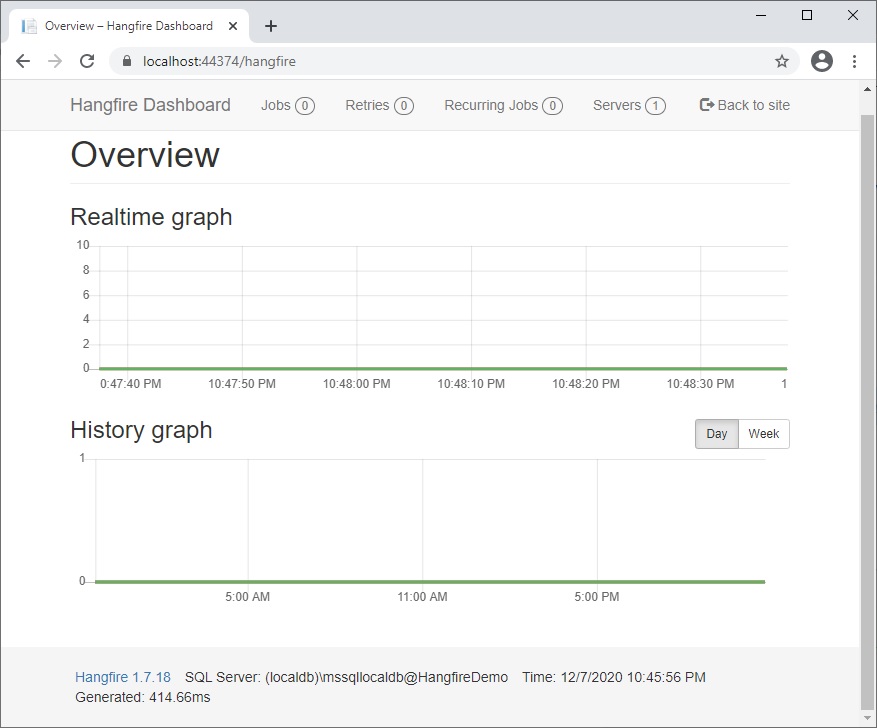Select the Overview – Hangfire Dashboard tab
877x728 pixels.
click(x=129, y=26)
